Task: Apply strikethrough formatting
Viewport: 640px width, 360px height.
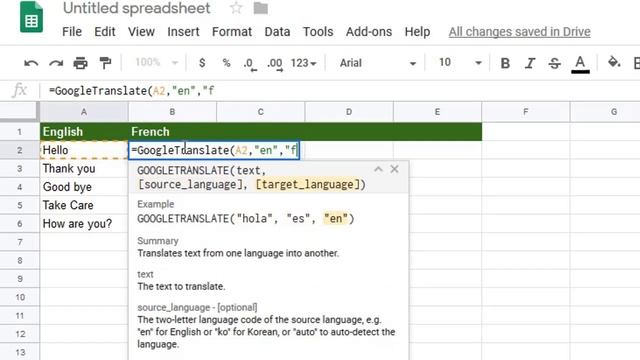Action: coord(554,63)
